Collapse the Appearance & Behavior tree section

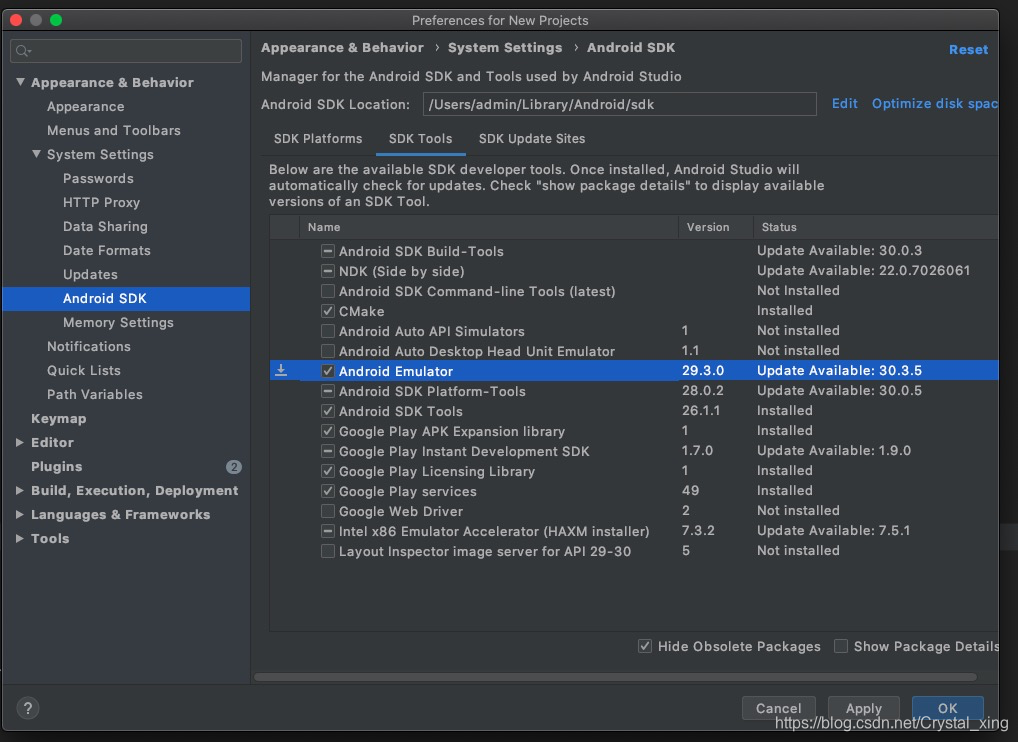(20, 82)
